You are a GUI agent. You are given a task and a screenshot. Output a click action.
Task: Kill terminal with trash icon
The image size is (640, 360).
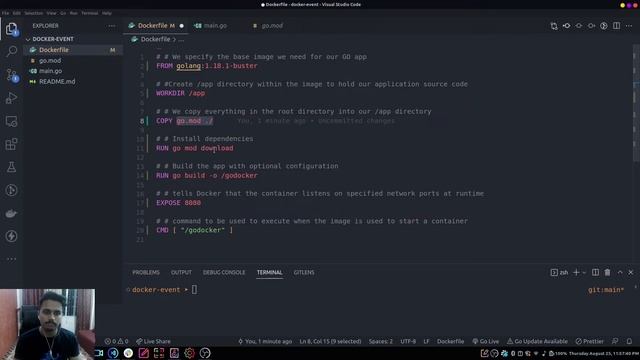[607, 272]
